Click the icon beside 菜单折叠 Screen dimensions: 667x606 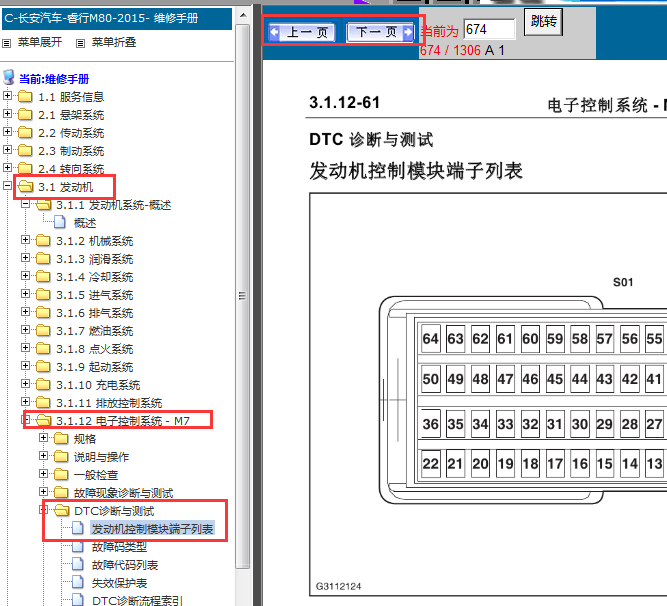pos(80,43)
